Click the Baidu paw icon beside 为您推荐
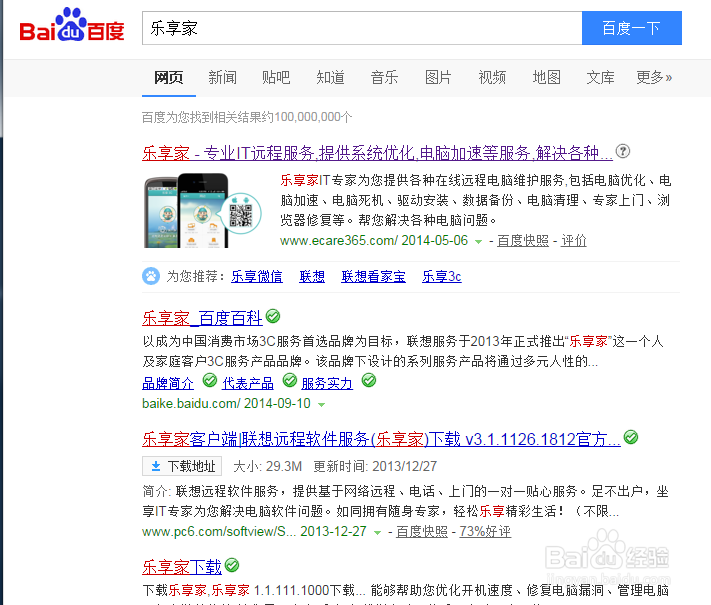This screenshot has width=711, height=605. pyautogui.click(x=151, y=276)
